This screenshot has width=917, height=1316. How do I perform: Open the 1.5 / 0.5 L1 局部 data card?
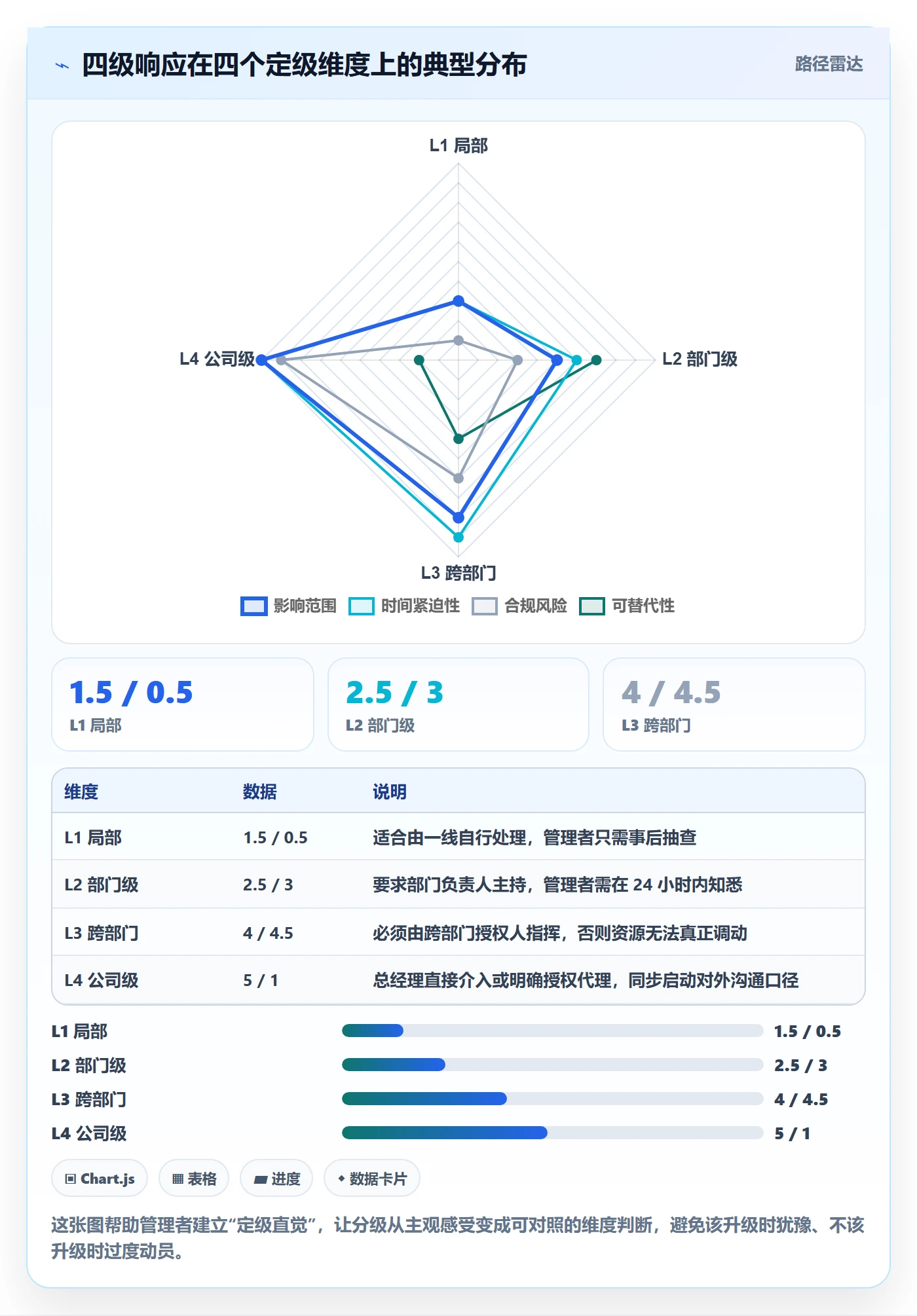pos(183,704)
